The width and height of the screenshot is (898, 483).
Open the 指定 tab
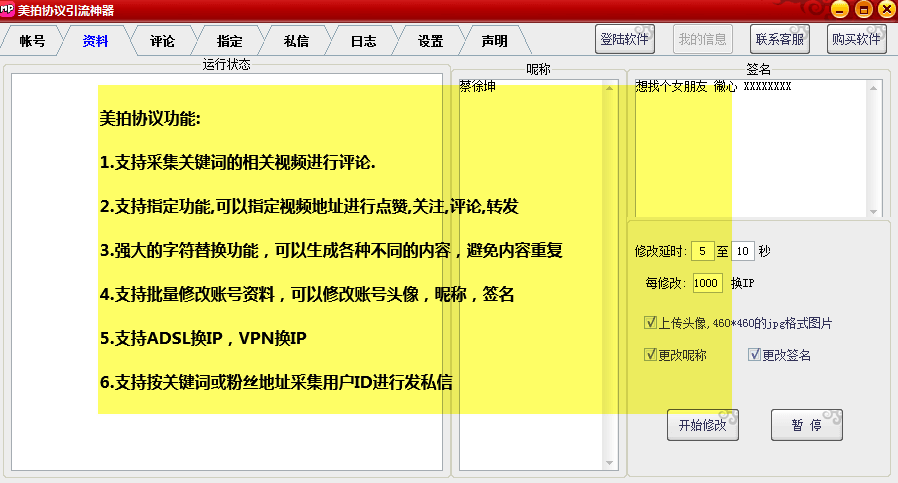[229, 41]
